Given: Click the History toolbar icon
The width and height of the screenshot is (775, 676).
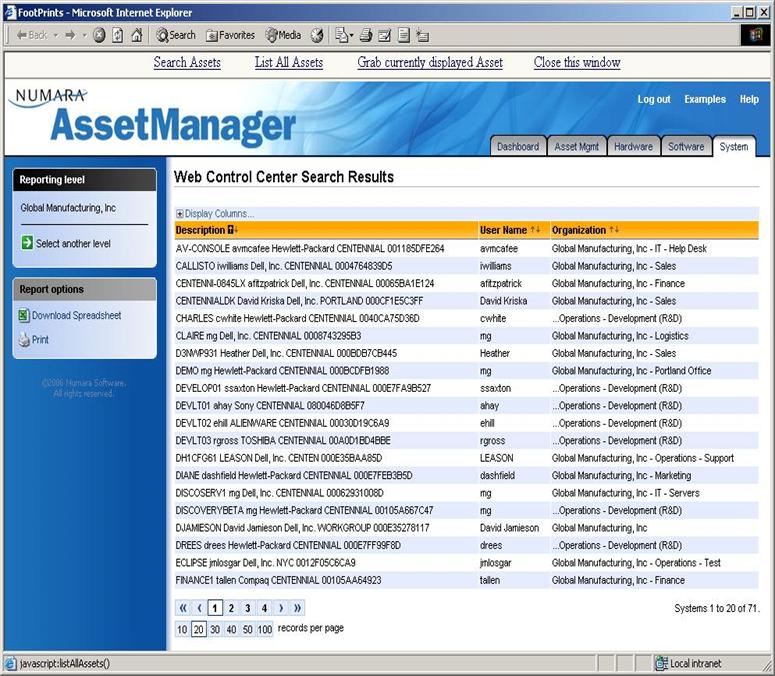Looking at the screenshot, I should pyautogui.click(x=317, y=35).
